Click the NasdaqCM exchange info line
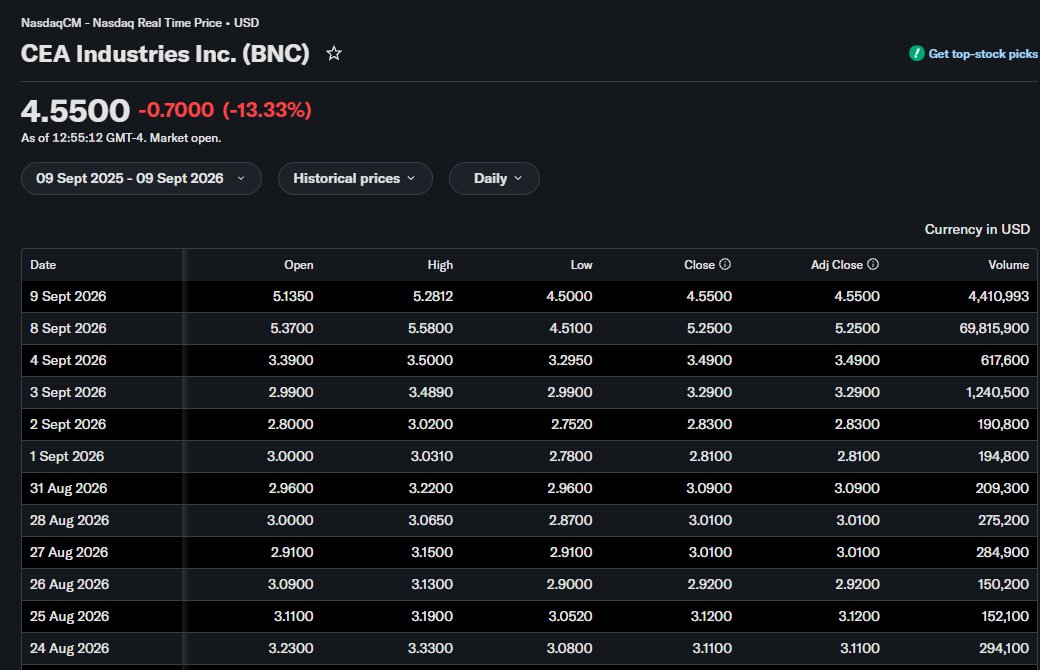Image resolution: width=1040 pixels, height=670 pixels. pyautogui.click(x=140, y=23)
